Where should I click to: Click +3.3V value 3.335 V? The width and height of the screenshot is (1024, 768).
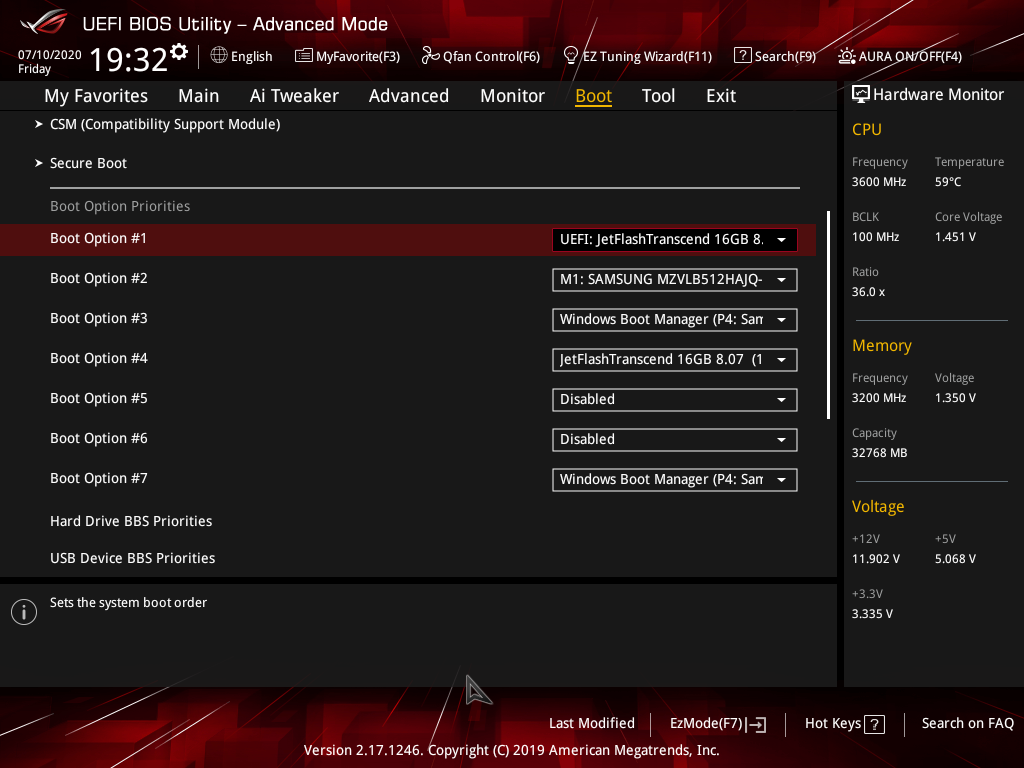(x=872, y=614)
